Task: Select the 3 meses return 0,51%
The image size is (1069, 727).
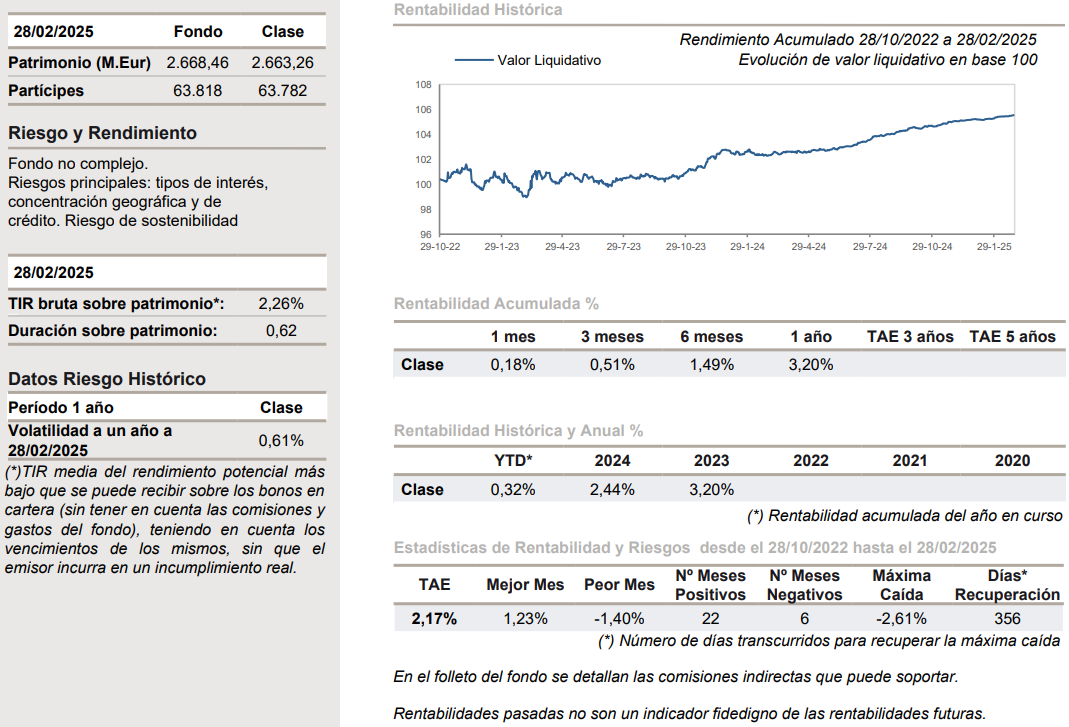Action: point(612,365)
